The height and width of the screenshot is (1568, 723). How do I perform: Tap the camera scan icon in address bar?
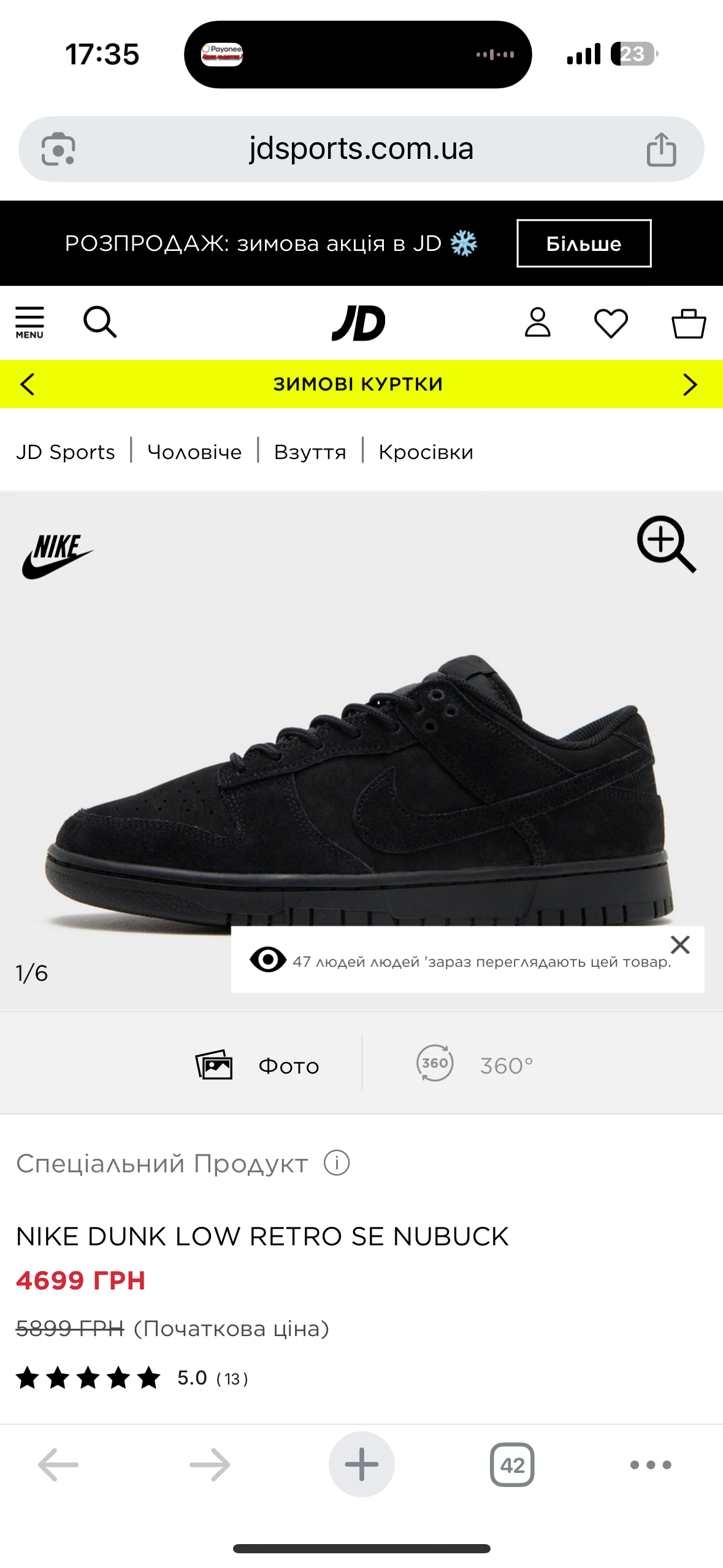[58, 149]
